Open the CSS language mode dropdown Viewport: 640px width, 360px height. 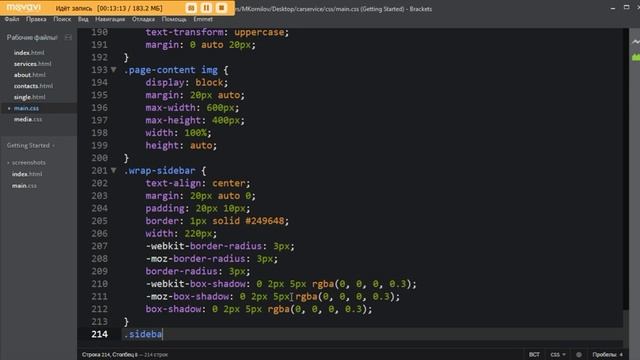pyautogui.click(x=558, y=355)
